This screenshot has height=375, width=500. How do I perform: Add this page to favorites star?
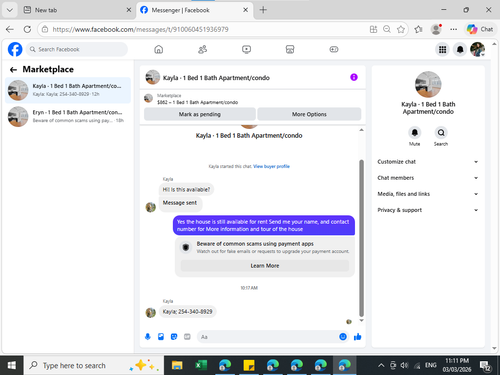tap(401, 29)
